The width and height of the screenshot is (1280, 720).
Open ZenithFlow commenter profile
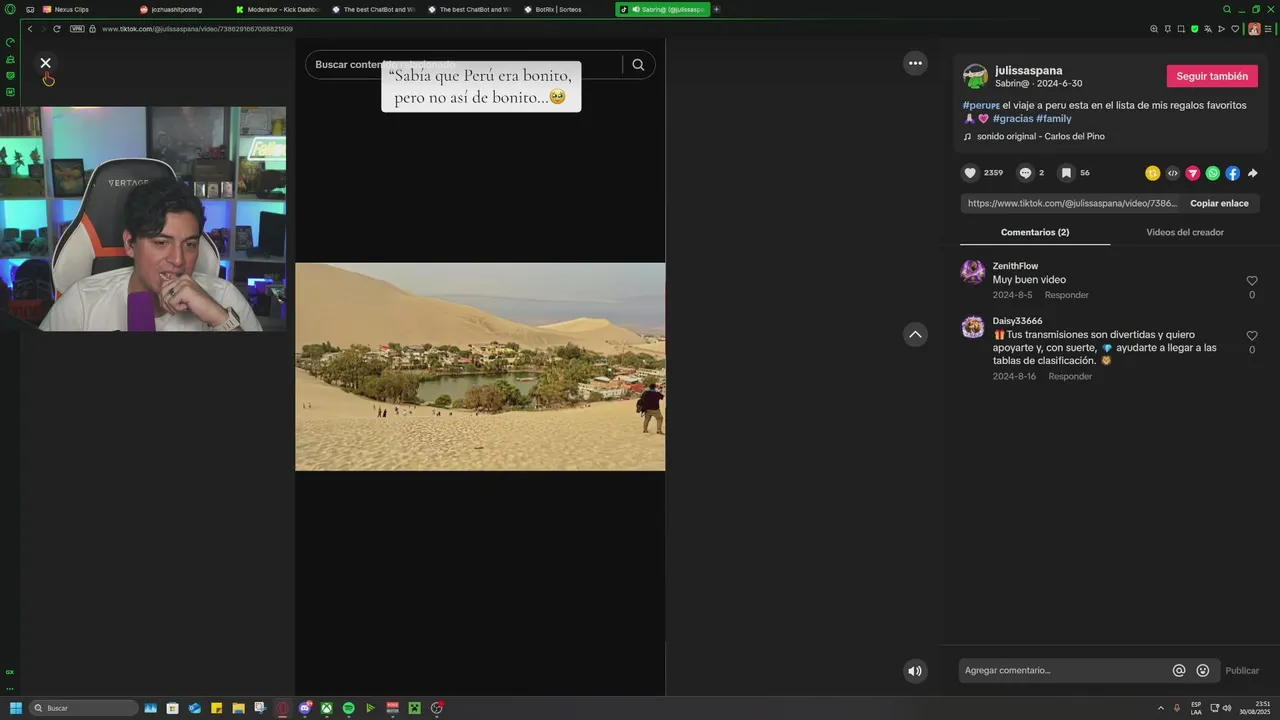(1015, 266)
